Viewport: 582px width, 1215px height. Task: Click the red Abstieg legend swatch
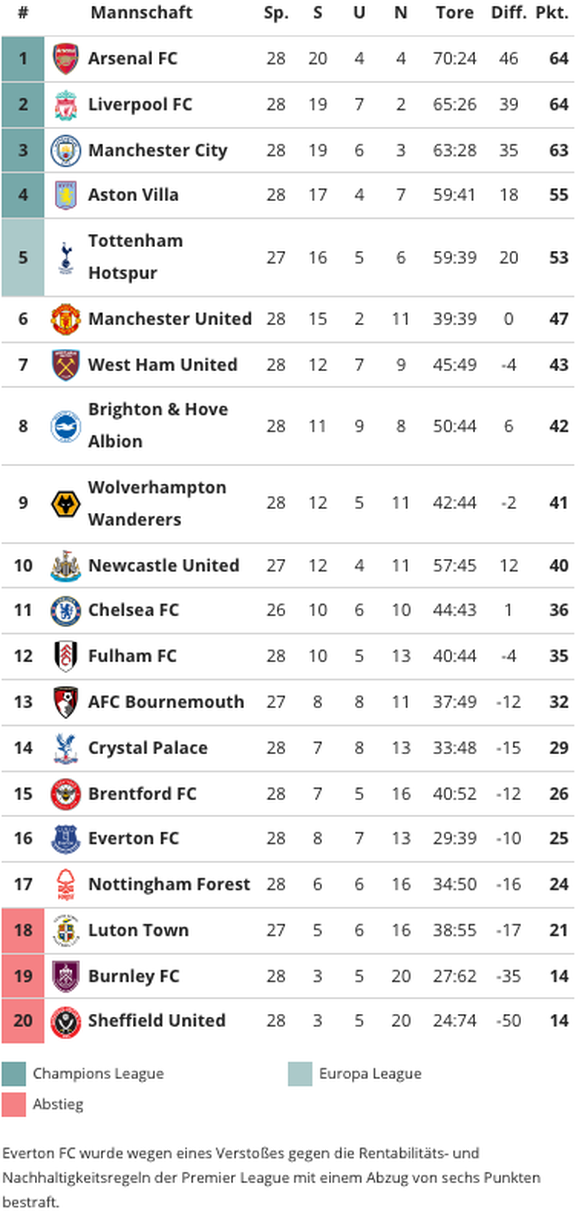point(13,1104)
